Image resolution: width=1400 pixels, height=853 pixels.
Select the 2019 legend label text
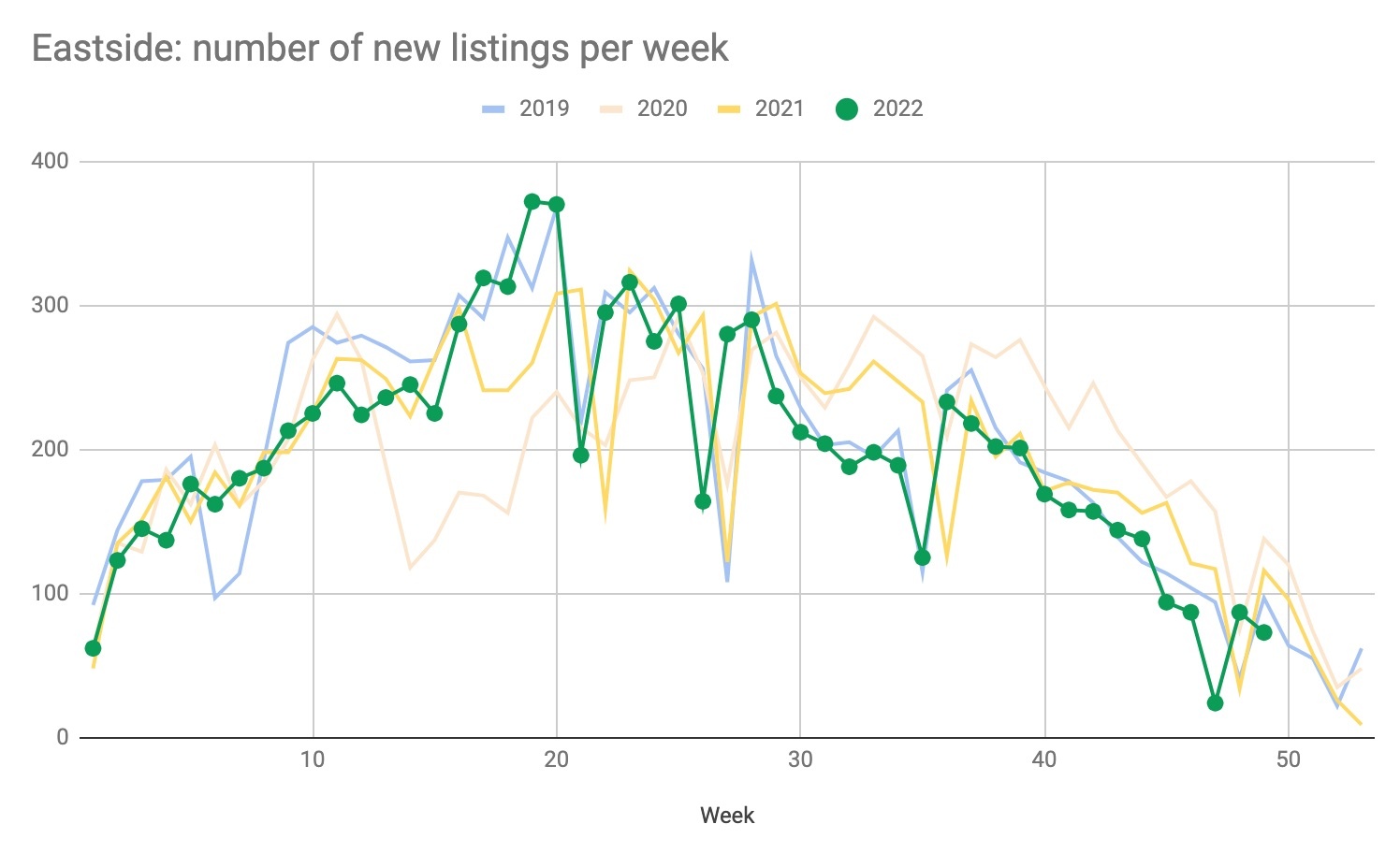[x=544, y=108]
